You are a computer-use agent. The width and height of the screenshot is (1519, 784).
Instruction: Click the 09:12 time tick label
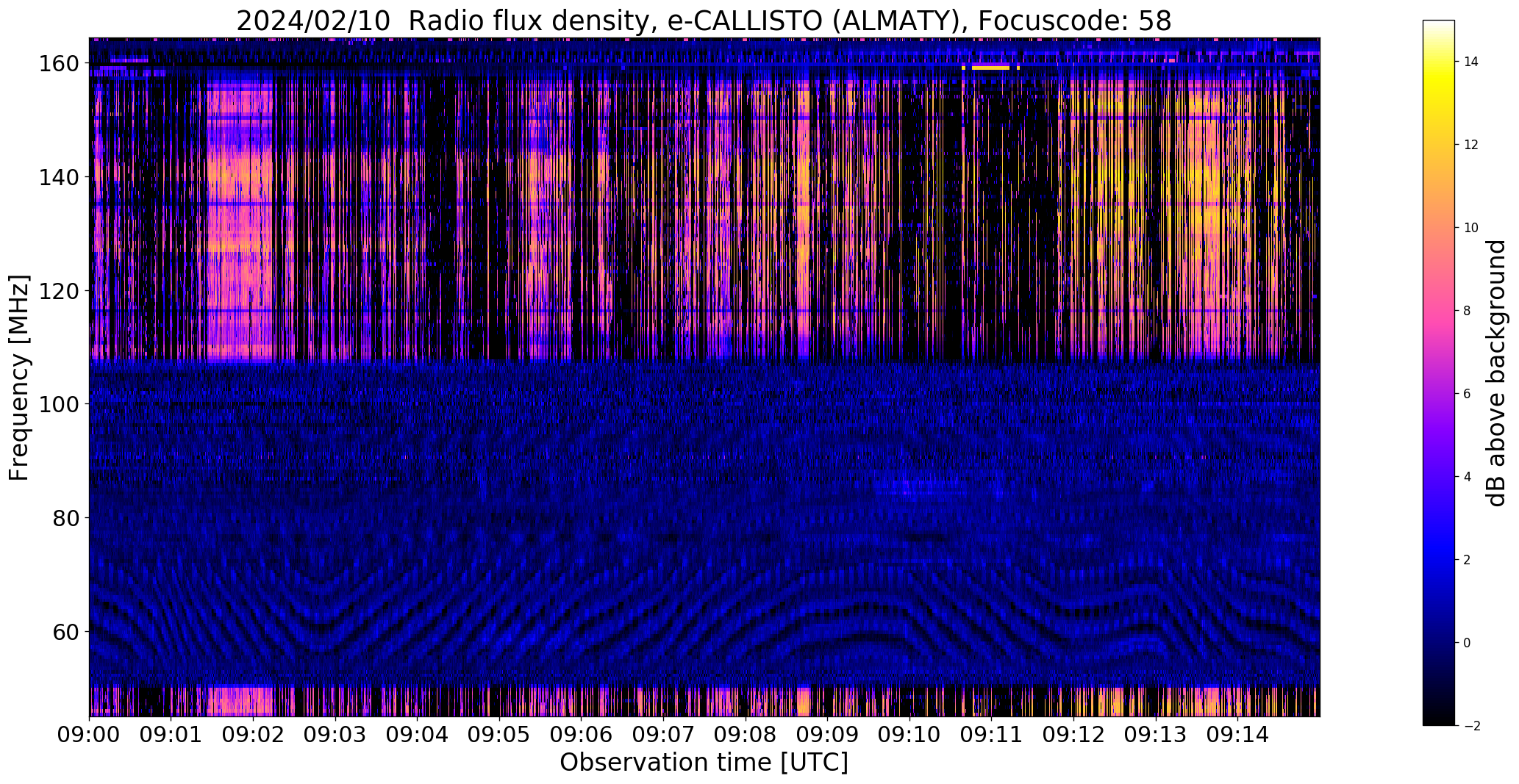click(x=1073, y=734)
